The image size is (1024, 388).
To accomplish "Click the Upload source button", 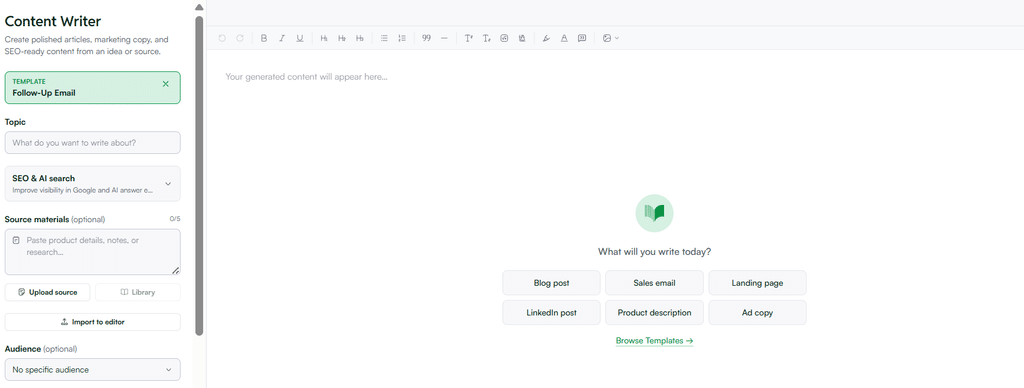I will [48, 292].
